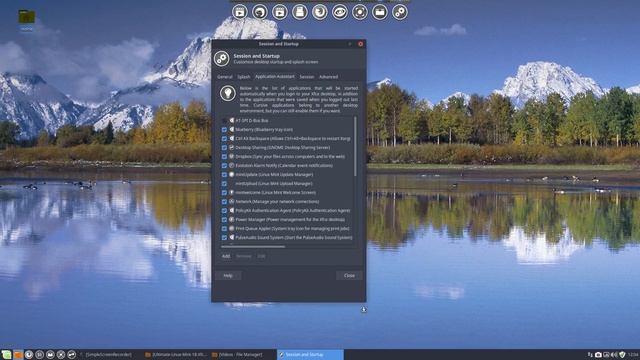Click the seventh round launcher in bottom panel
Screen dimensions: 640x360
pos(71,355)
